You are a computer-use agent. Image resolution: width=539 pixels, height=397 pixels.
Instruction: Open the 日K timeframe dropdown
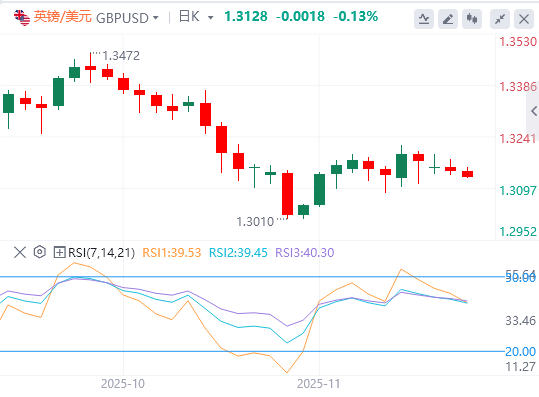(196, 16)
